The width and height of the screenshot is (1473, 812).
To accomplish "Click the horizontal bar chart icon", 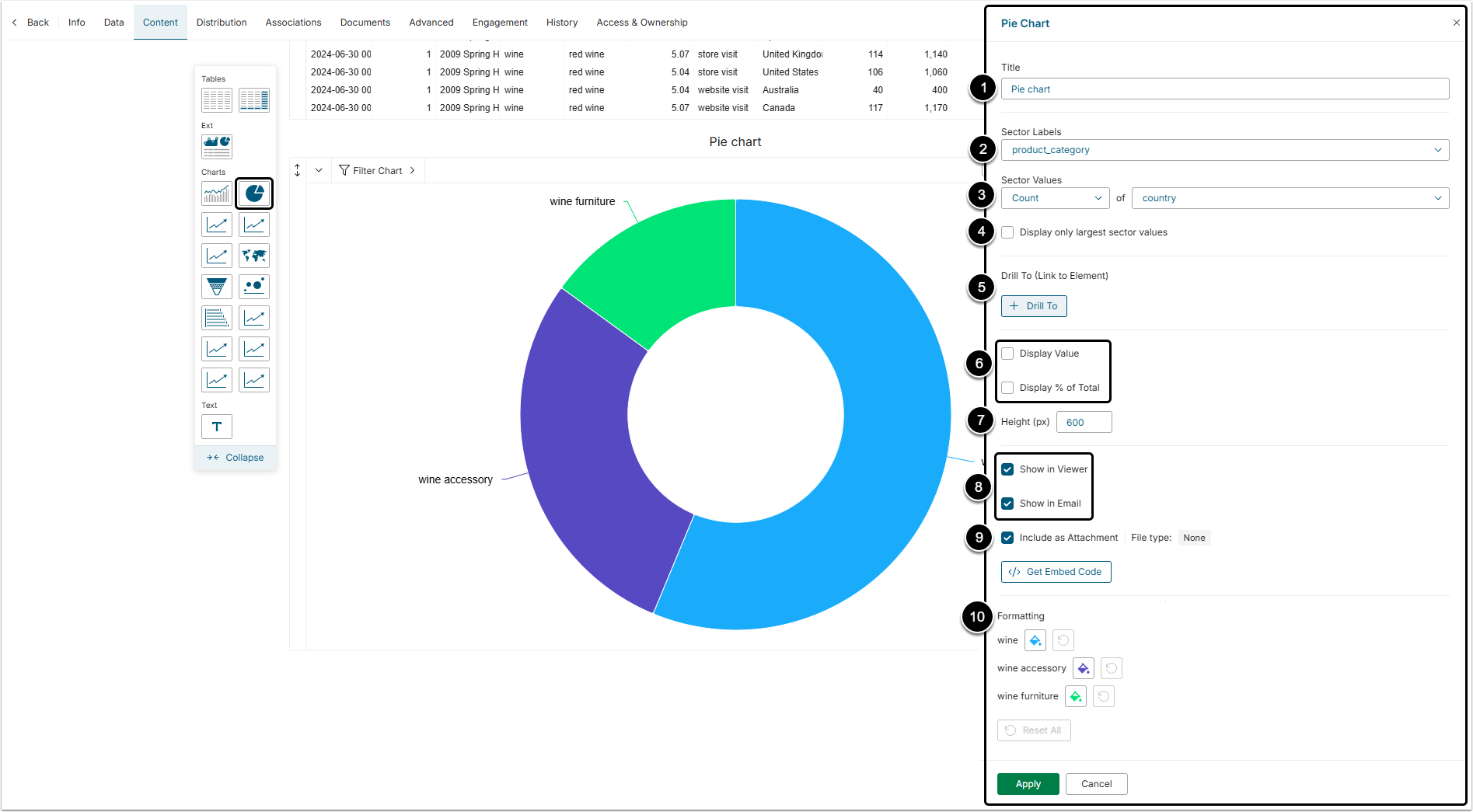I will [x=217, y=318].
